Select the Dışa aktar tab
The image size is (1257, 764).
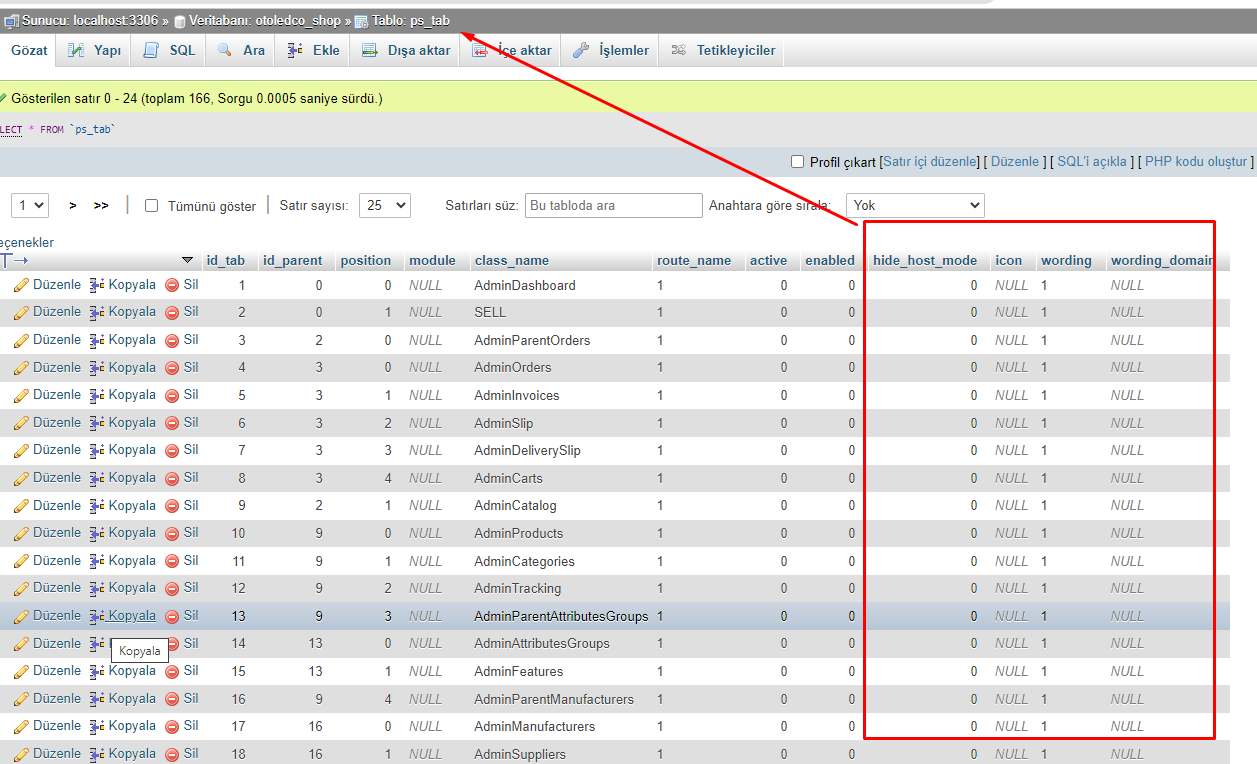405,50
